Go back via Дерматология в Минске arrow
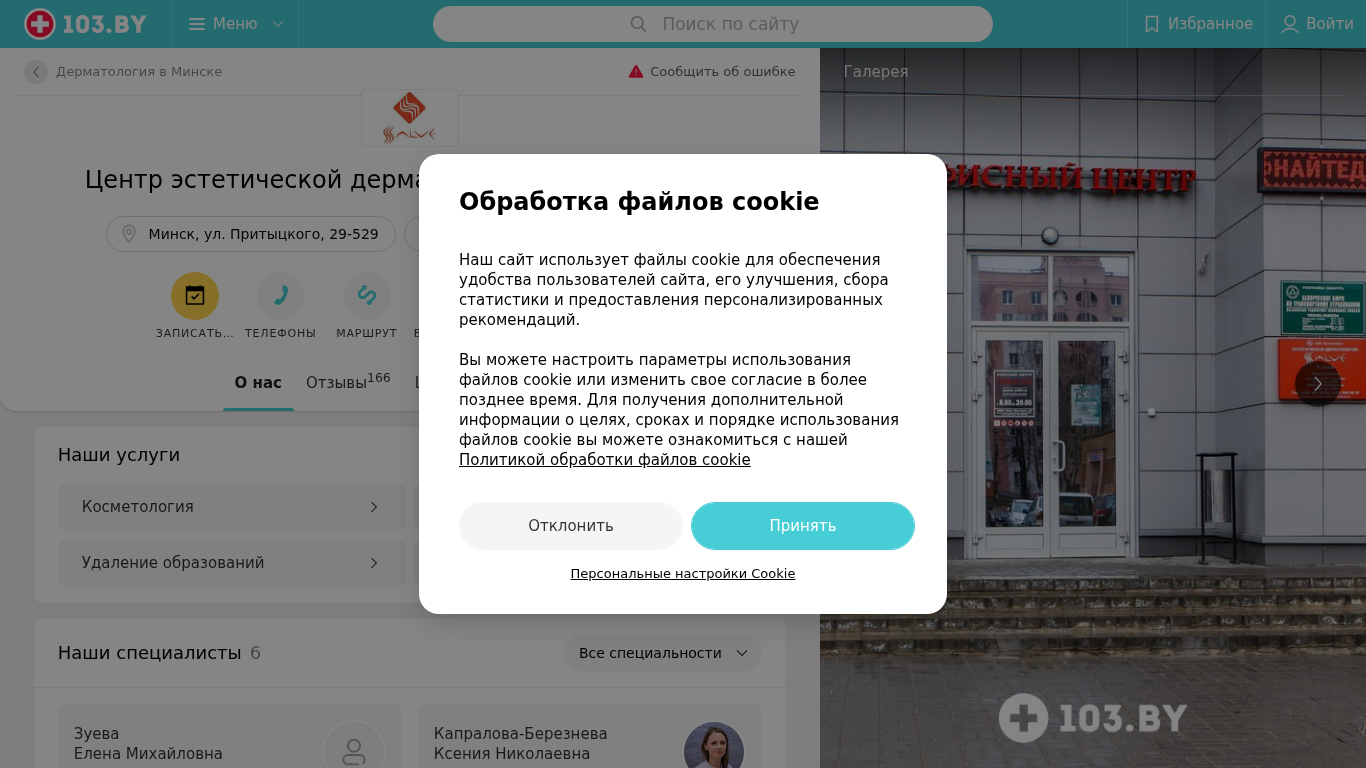 pos(36,72)
